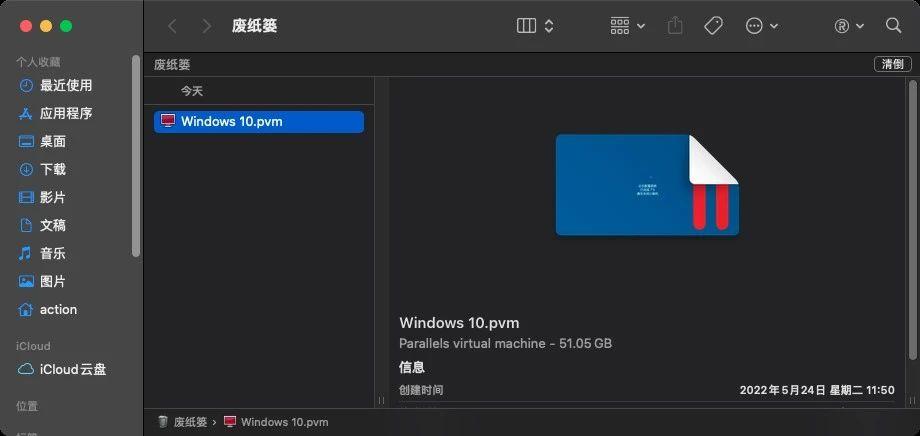Screen dimensions: 920x436
Task: Open the ellipsis action menu
Action: coord(754,26)
